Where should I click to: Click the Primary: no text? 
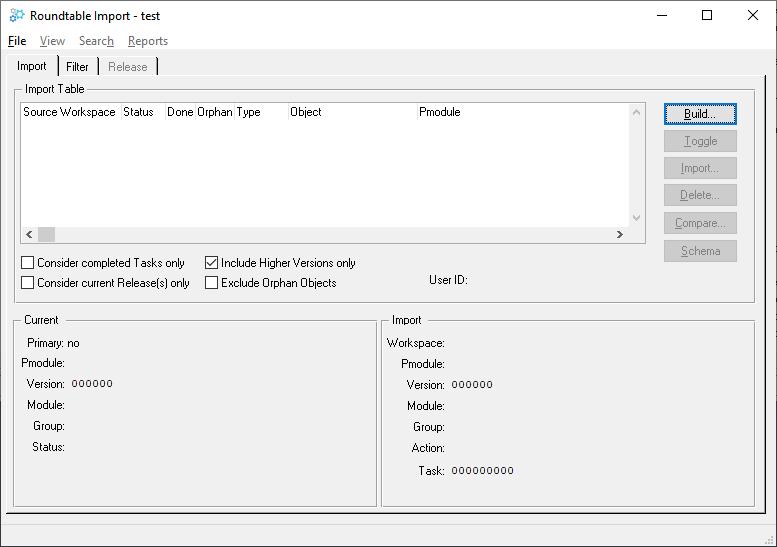click(x=53, y=343)
